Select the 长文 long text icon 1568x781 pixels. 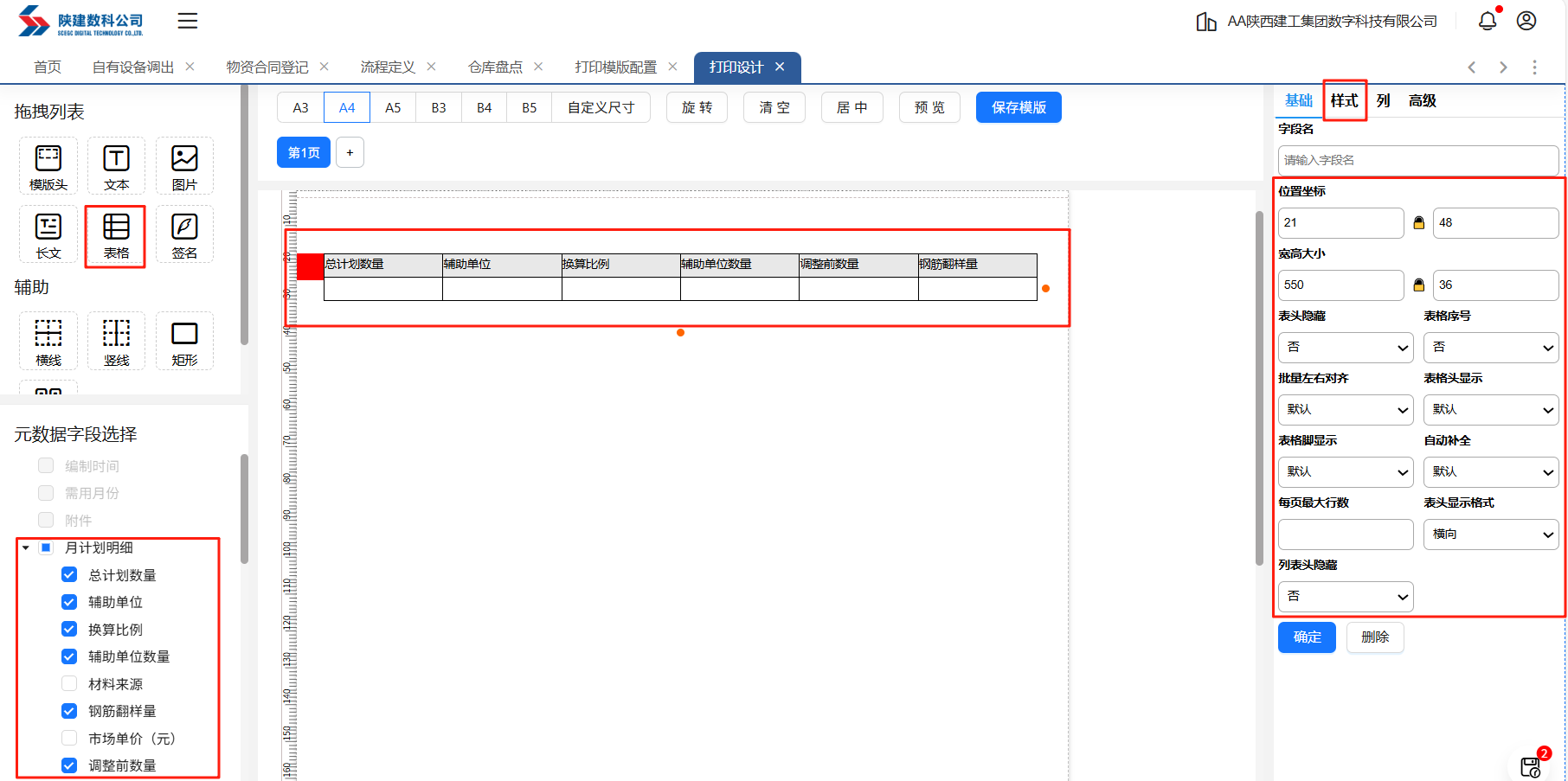(48, 234)
